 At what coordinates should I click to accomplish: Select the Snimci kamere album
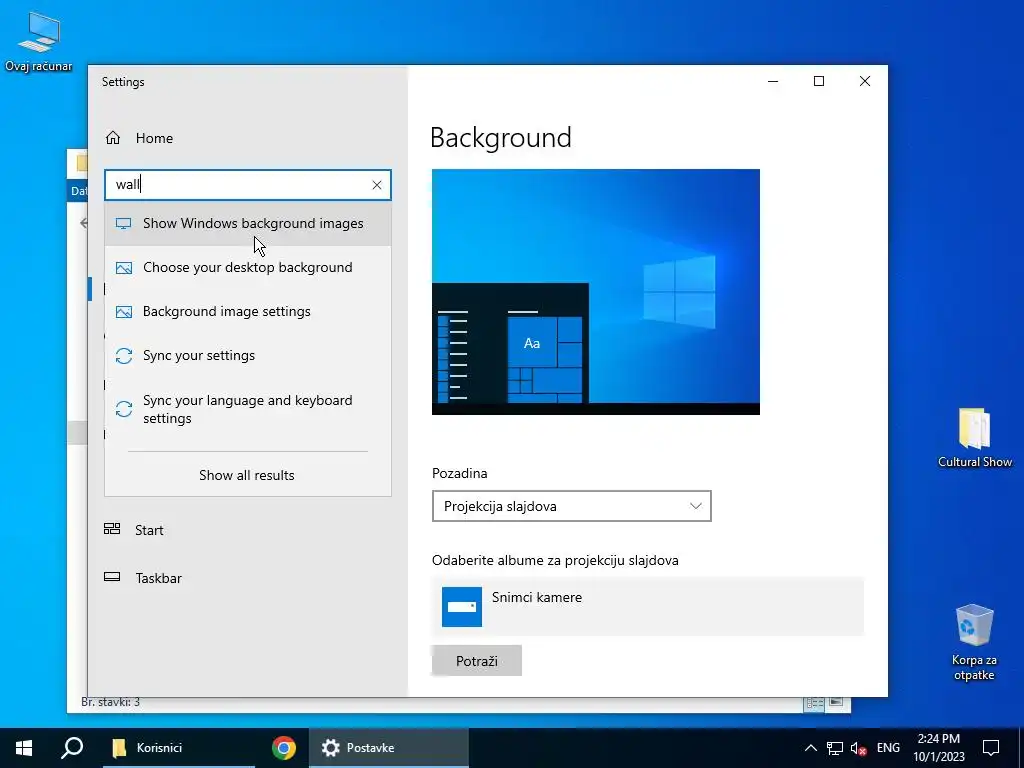point(647,607)
